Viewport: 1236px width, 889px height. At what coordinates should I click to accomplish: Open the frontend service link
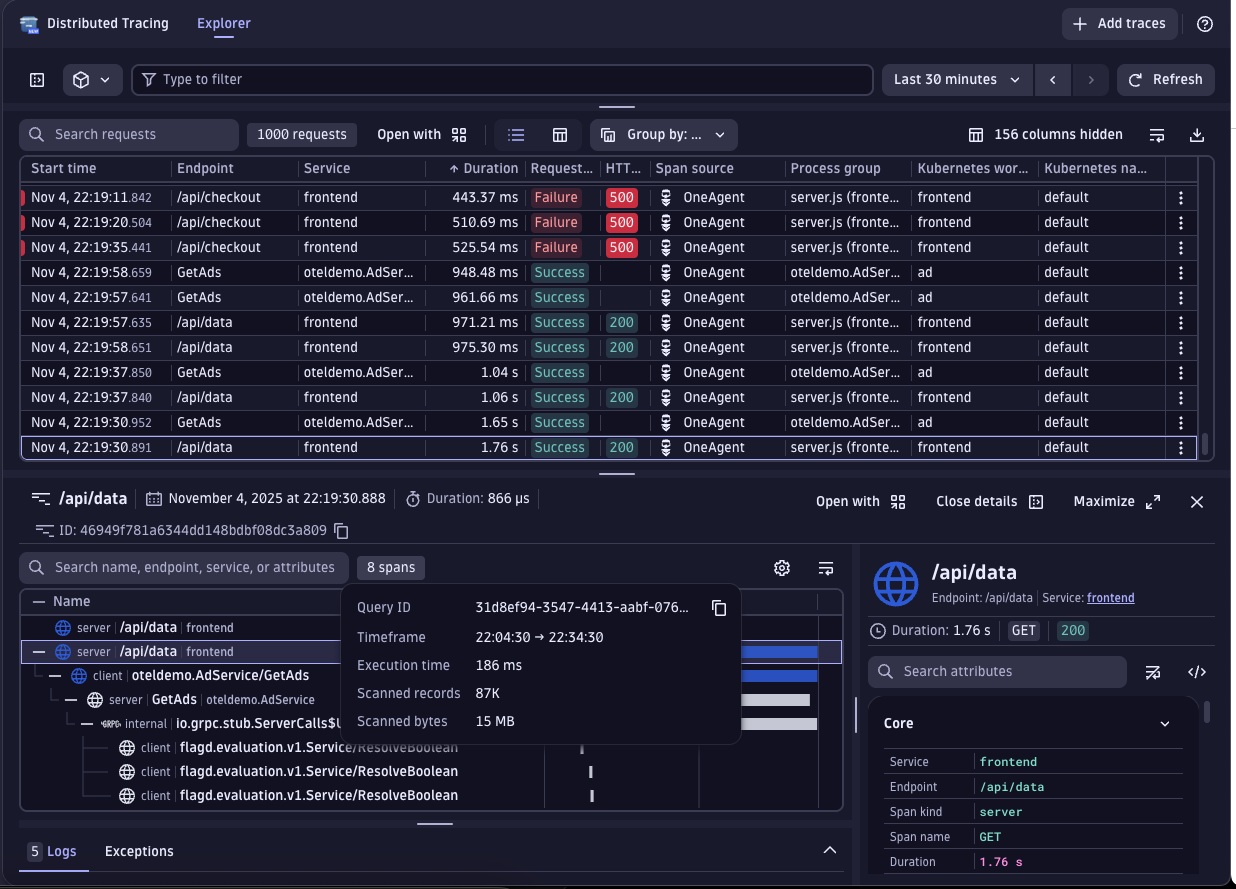pos(1110,597)
